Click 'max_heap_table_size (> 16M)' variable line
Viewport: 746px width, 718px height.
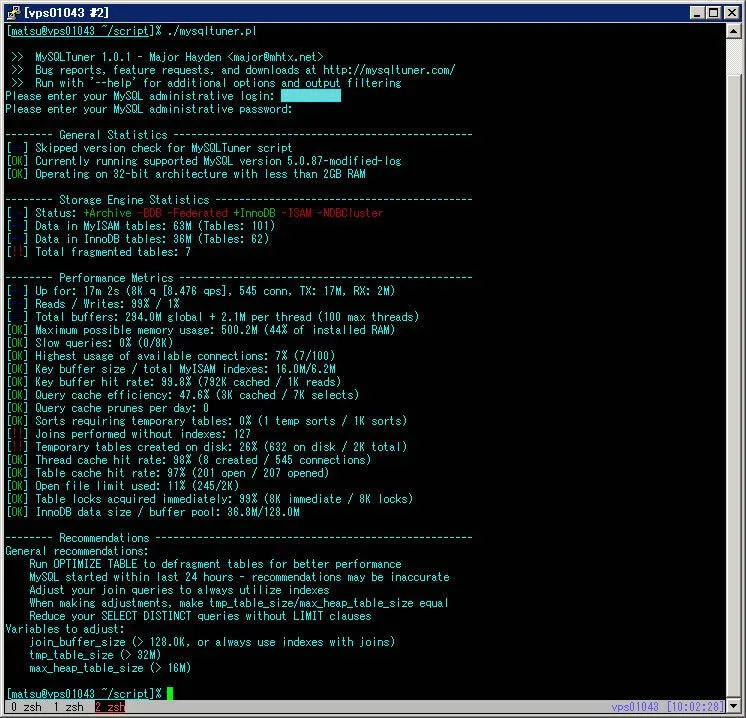point(110,668)
